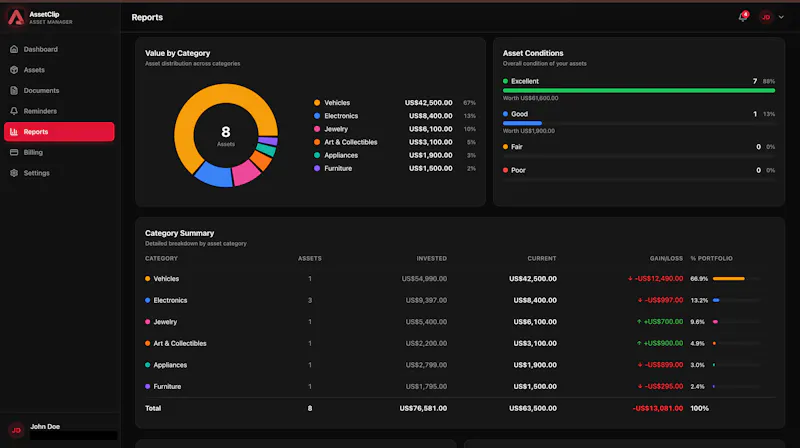
Task: Click the Documents file icon
Action: pyautogui.click(x=14, y=90)
